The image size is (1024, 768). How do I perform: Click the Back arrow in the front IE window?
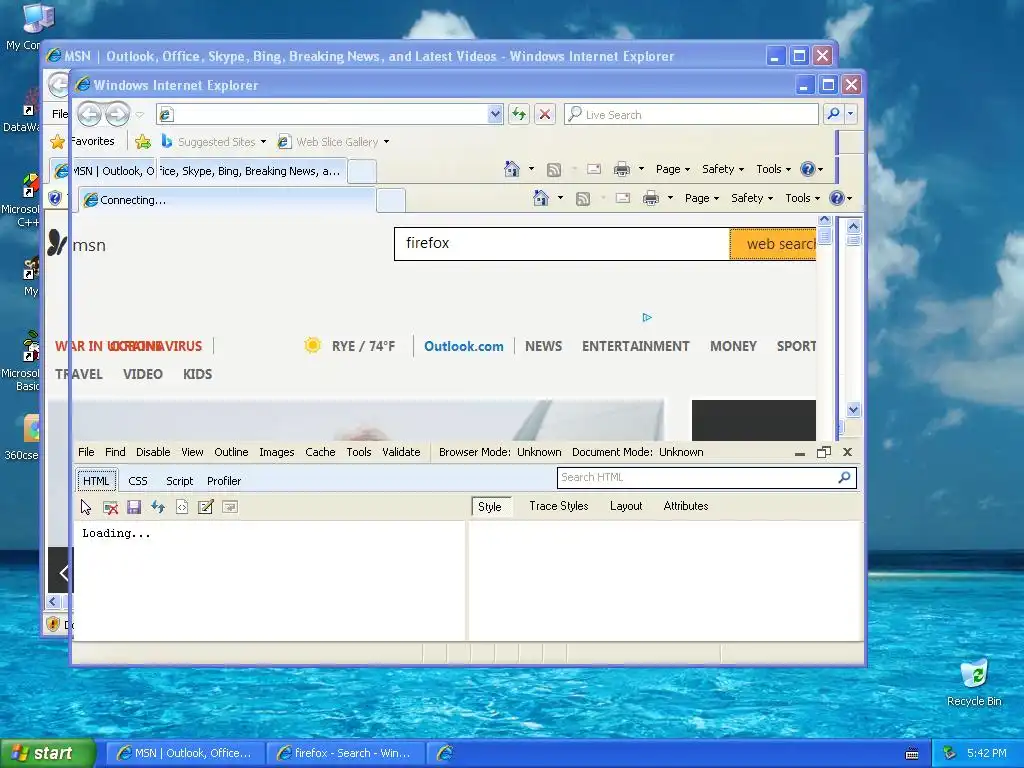click(89, 114)
